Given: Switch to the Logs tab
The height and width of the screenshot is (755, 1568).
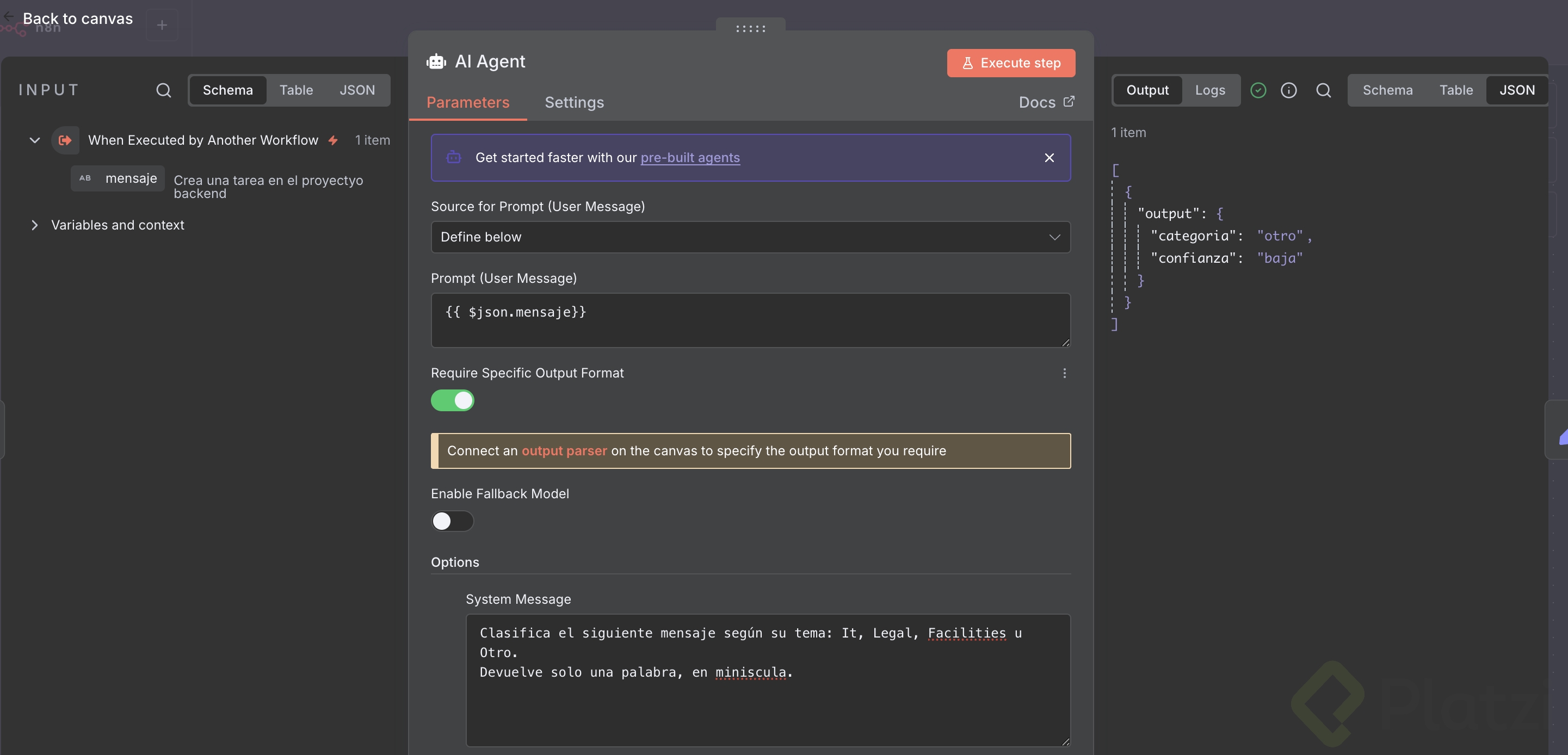Looking at the screenshot, I should [x=1209, y=90].
